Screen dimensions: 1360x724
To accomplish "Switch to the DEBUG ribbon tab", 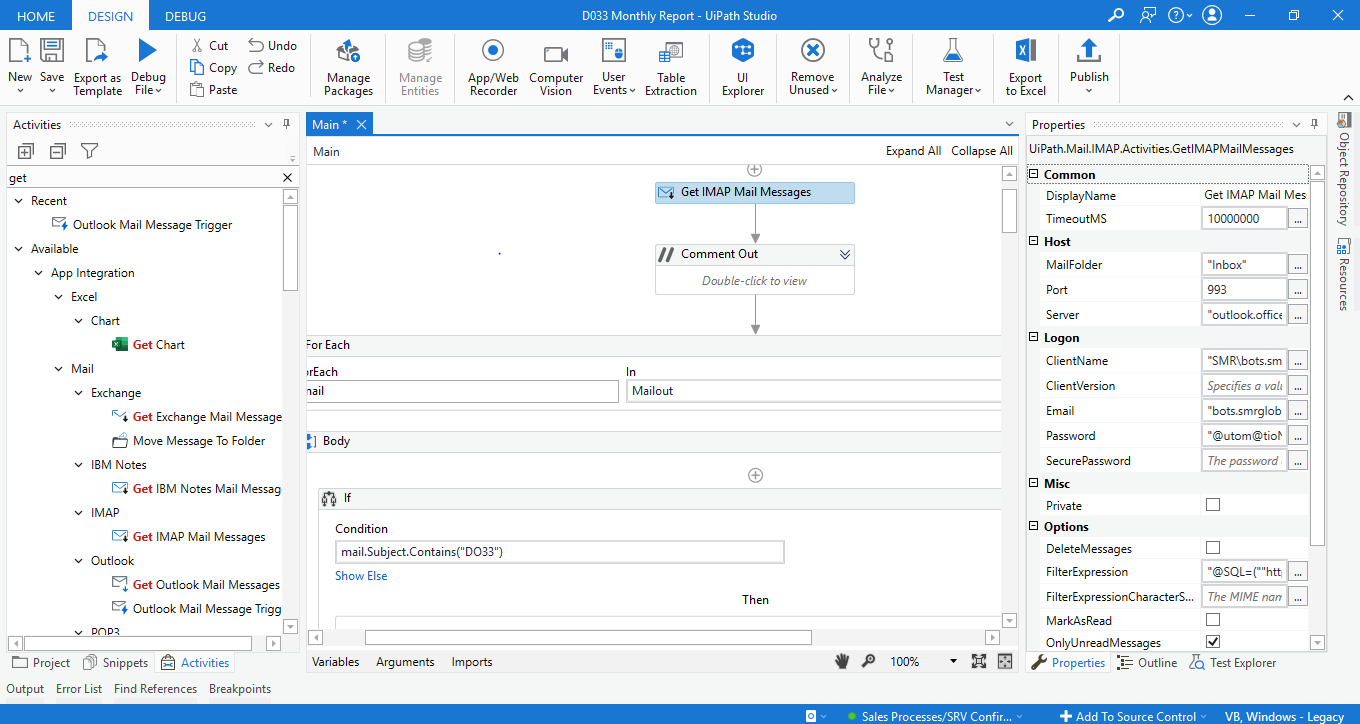I will (186, 16).
